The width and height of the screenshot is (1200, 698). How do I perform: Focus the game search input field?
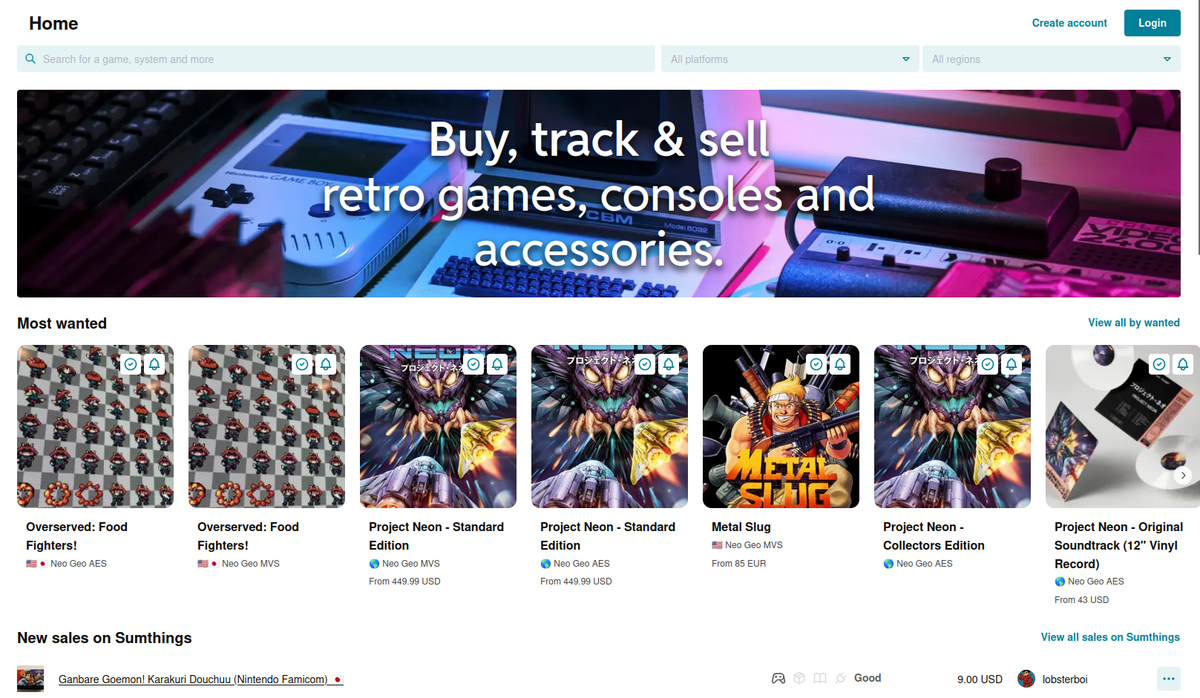[x=340, y=59]
